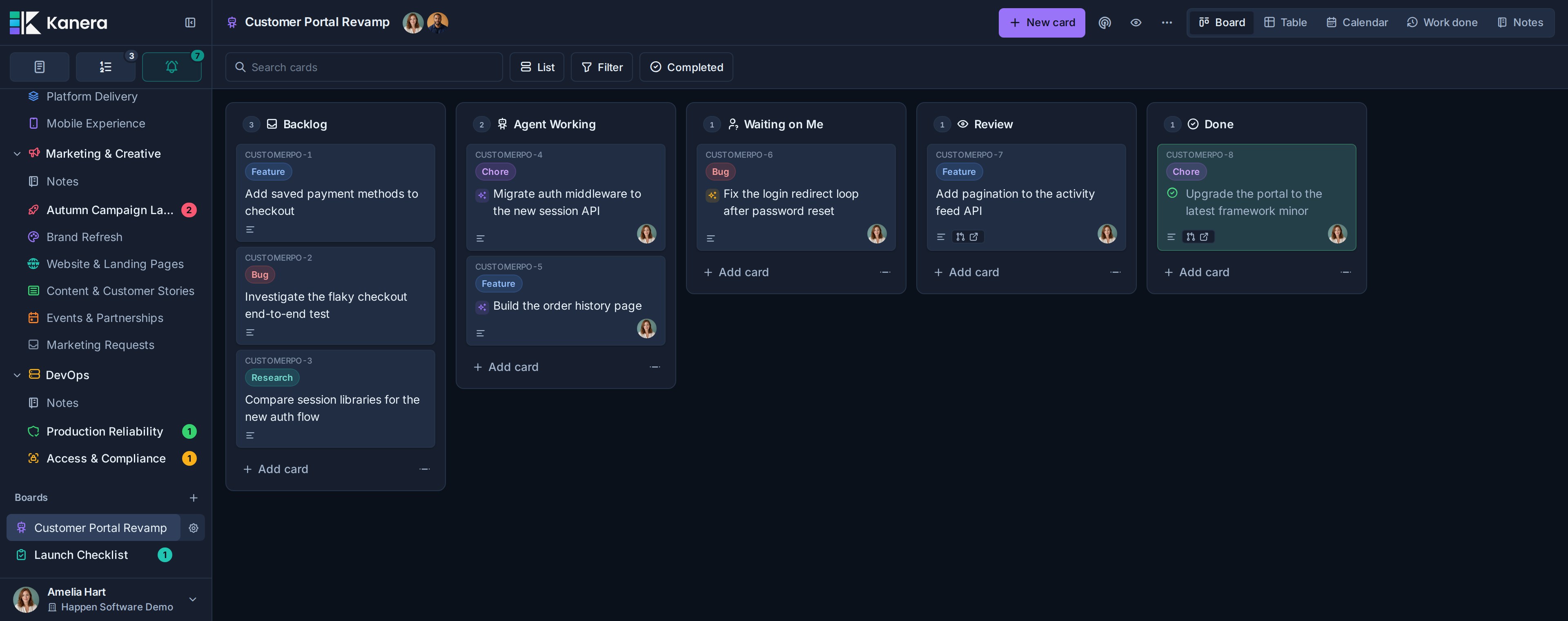
Task: Toggle List layout view
Action: pos(536,67)
